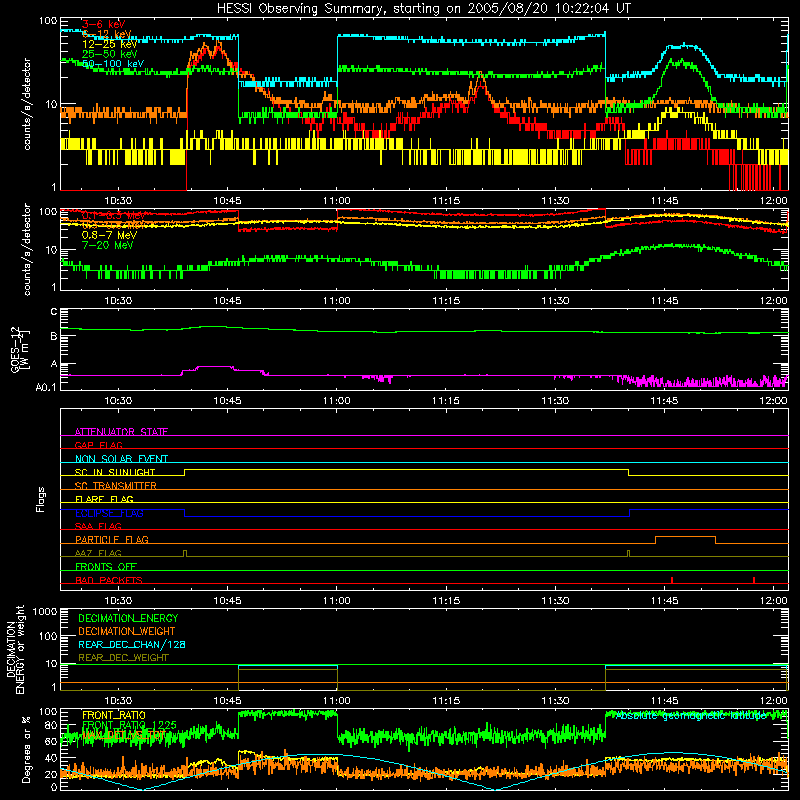This screenshot has height=800, width=800.
Task: Click the ATTENUATOR_STATE flag label
Action: [121, 432]
